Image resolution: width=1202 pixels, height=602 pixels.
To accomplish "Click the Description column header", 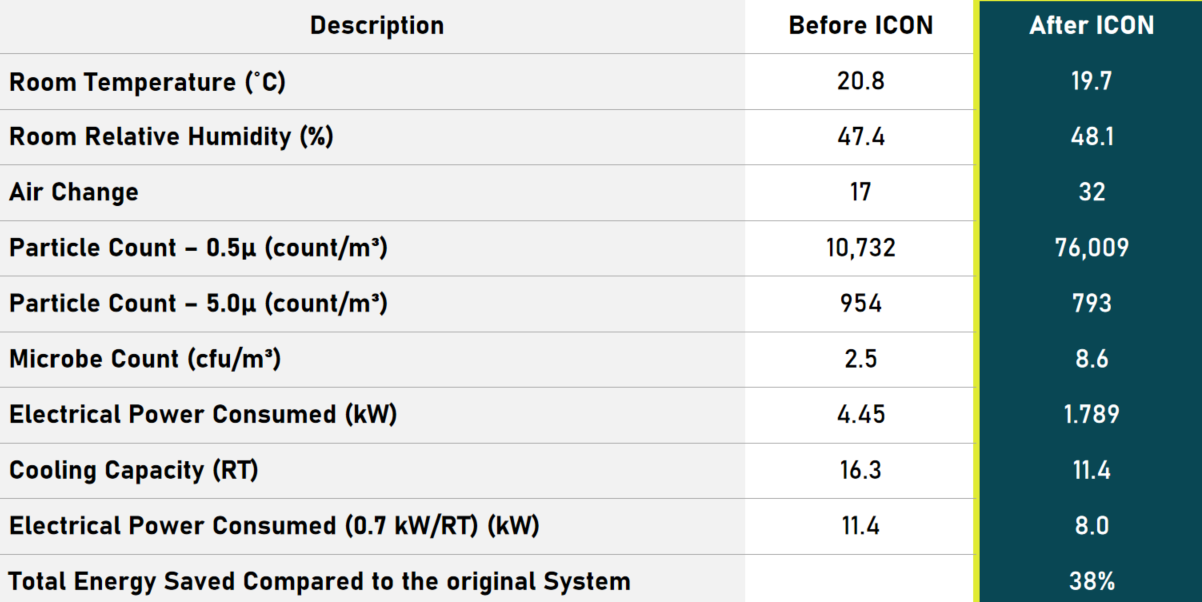I will [x=376, y=26].
